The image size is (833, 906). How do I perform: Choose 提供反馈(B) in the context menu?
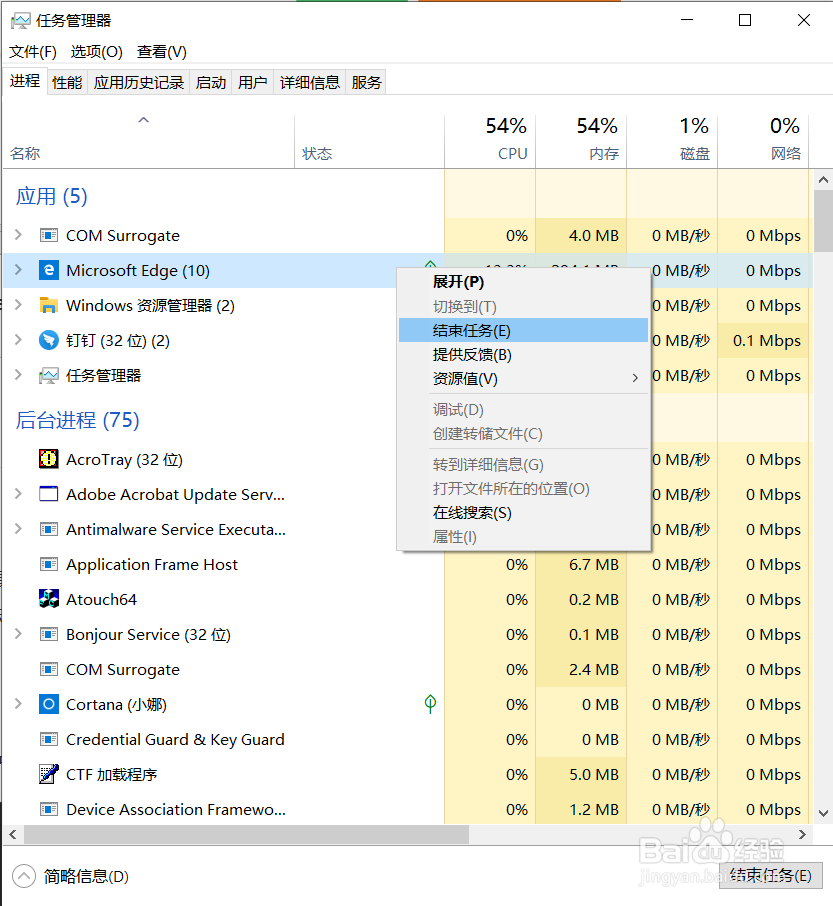[x=523, y=354]
